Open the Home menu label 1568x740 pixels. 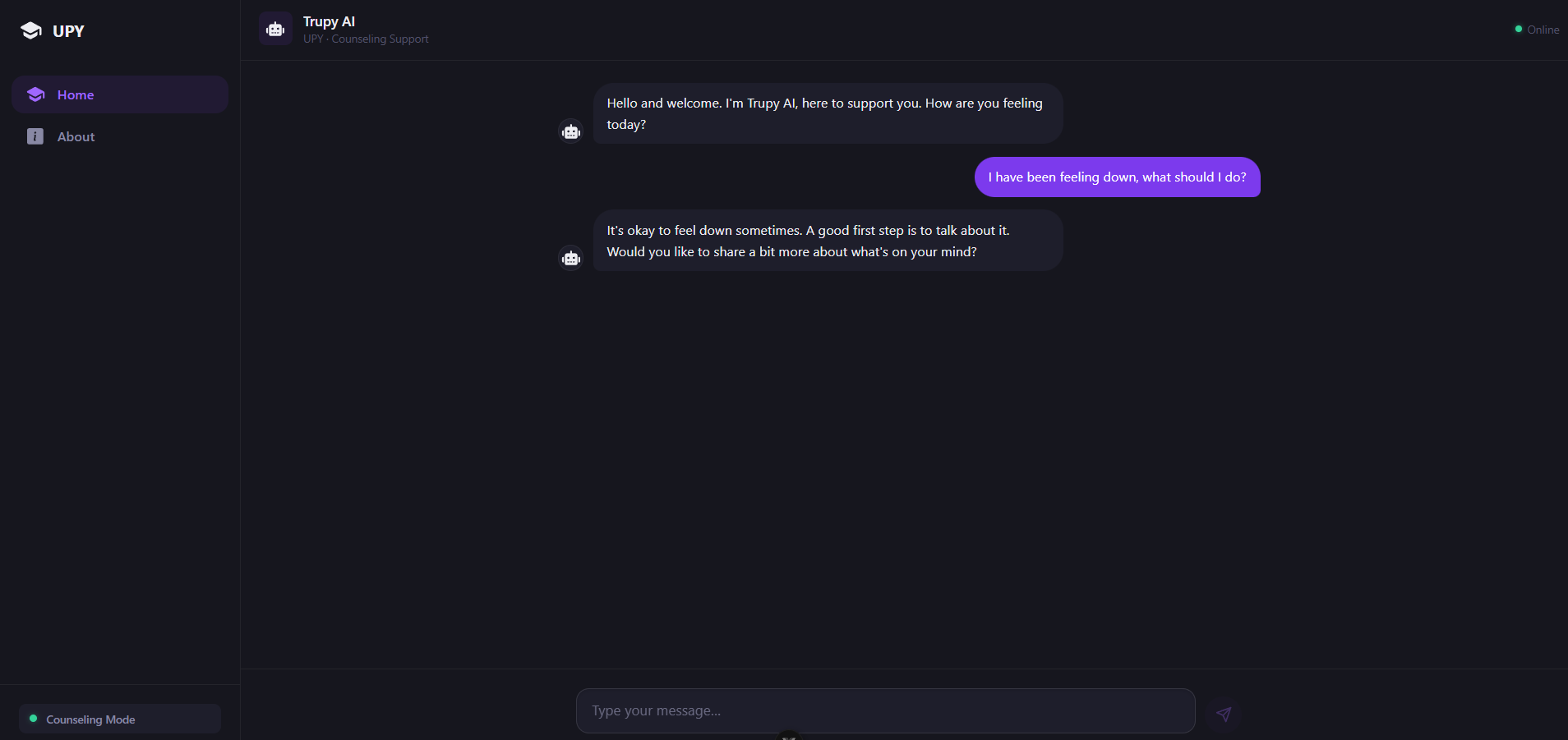pyautogui.click(x=76, y=95)
